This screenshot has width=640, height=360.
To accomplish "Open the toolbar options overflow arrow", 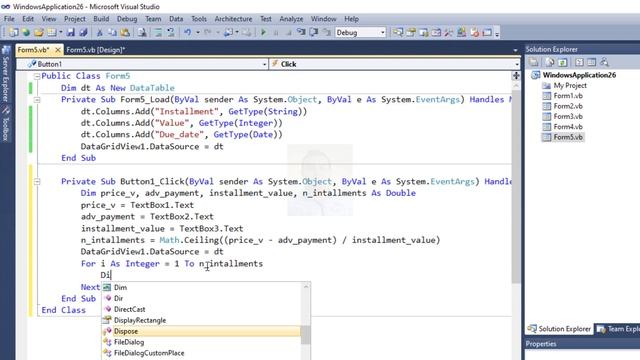I will tap(497, 33).
